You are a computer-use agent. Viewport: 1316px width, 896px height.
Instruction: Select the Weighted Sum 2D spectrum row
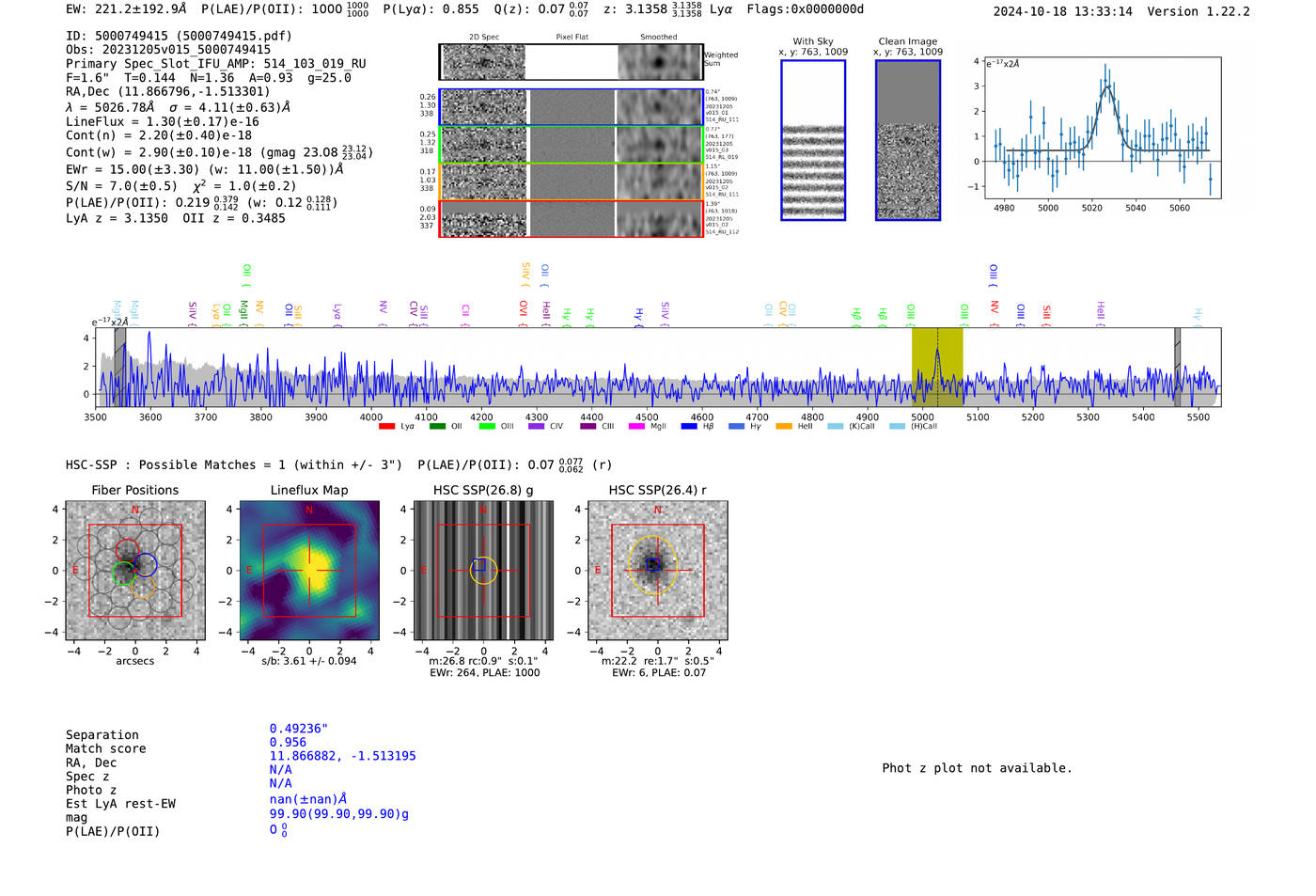[x=572, y=62]
